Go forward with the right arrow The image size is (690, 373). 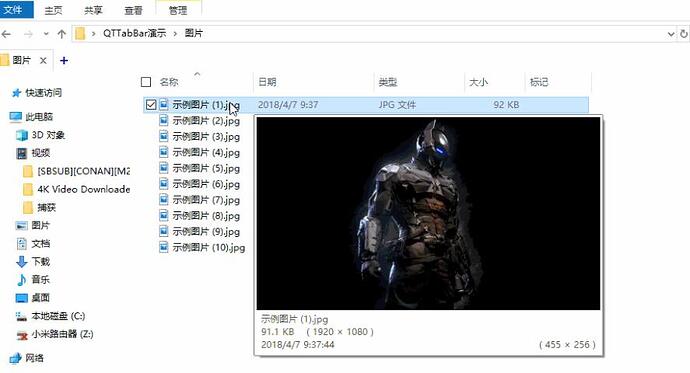point(28,34)
